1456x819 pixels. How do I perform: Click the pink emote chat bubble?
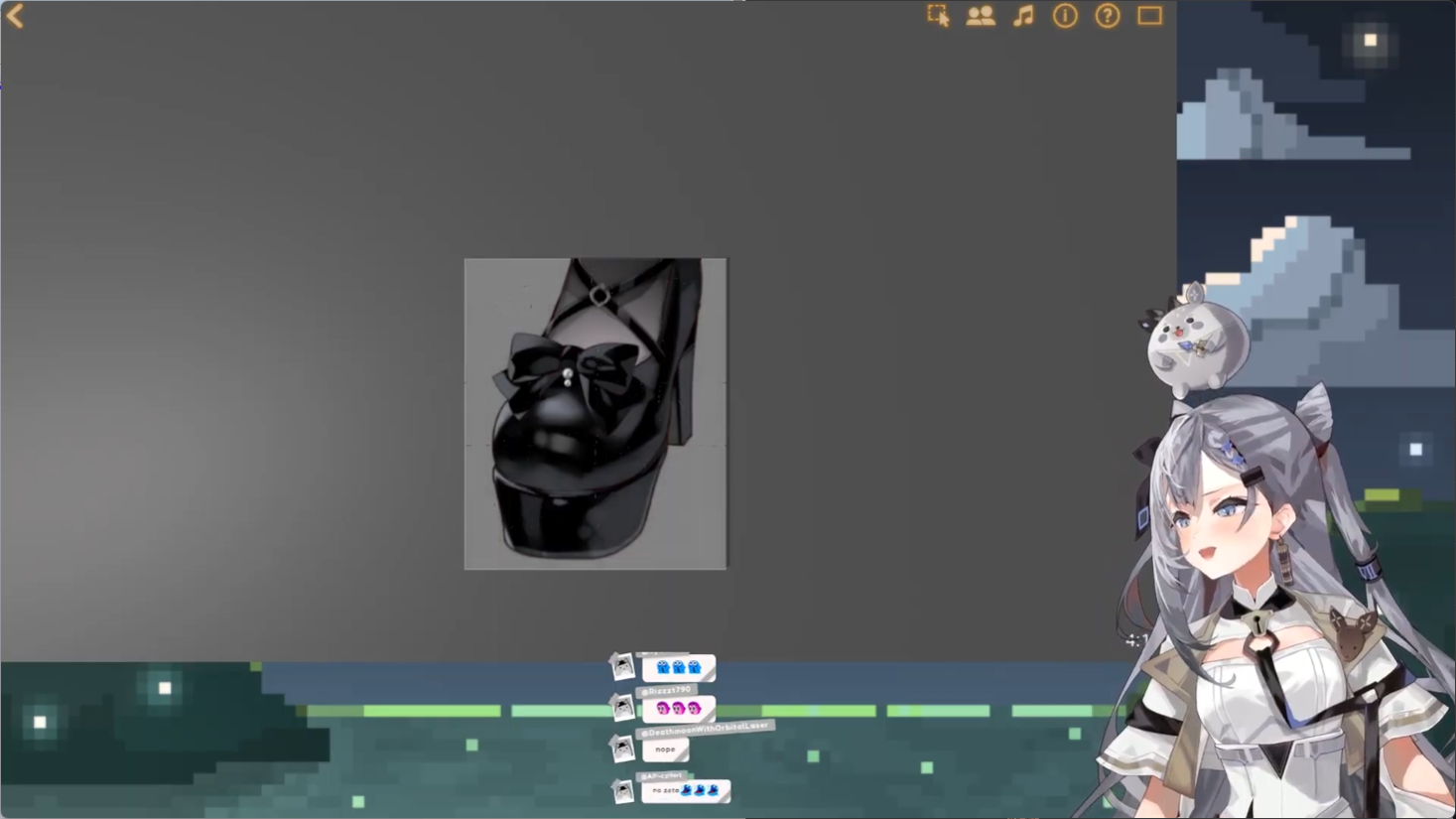point(679,709)
